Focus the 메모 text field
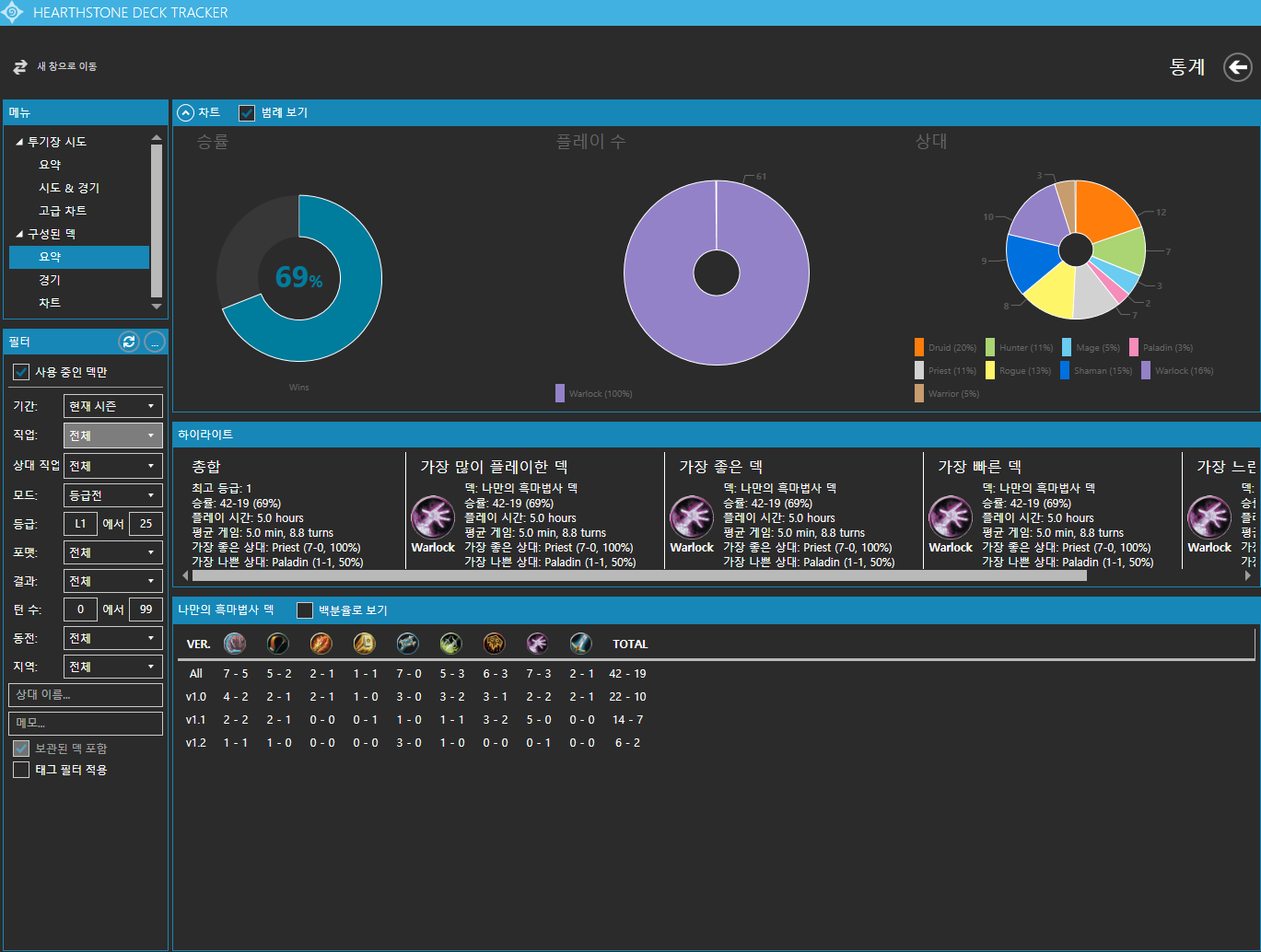Viewport: 1261px width, 952px height. pyautogui.click(x=86, y=724)
